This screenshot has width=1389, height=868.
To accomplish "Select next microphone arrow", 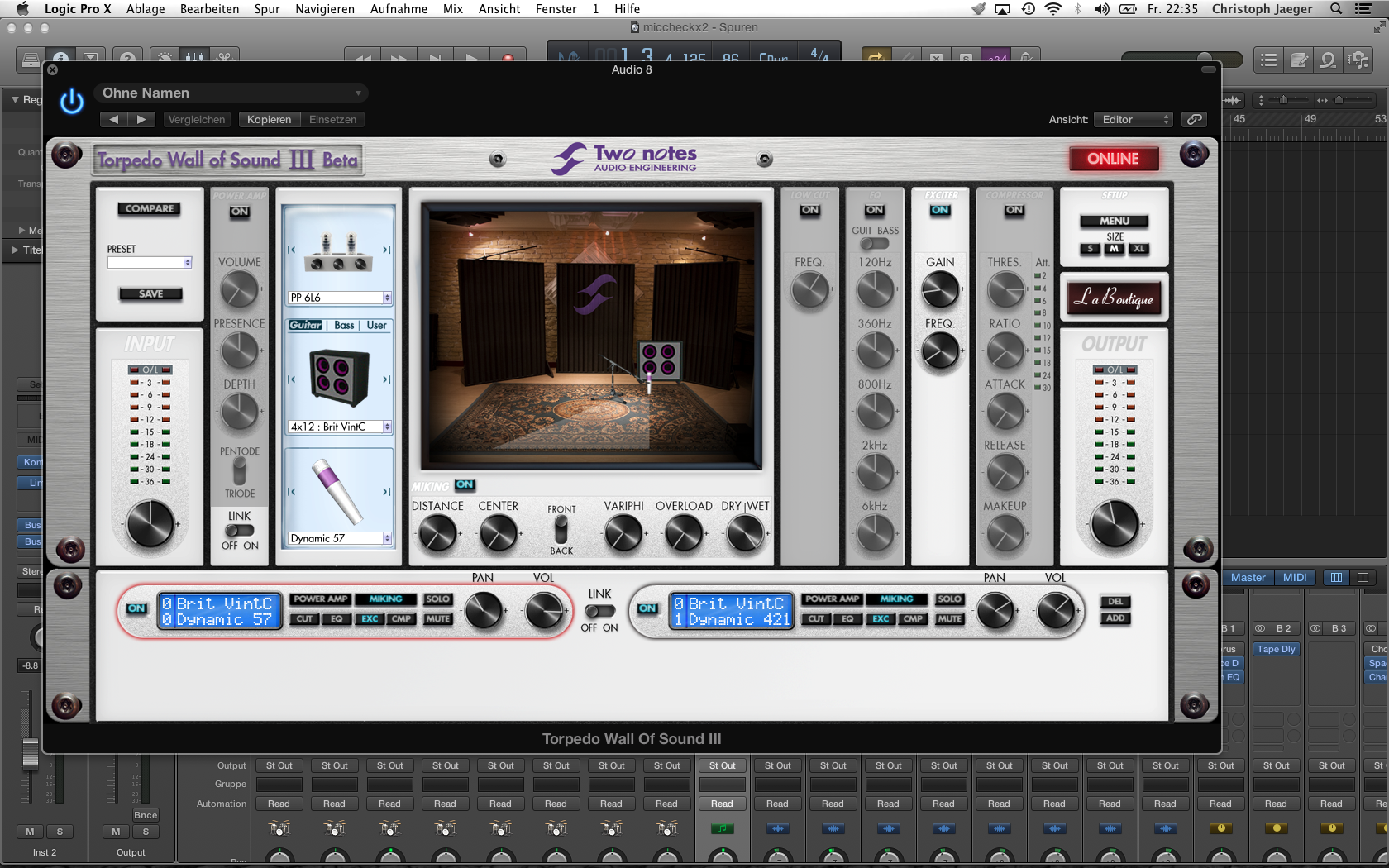I will pyautogui.click(x=386, y=492).
